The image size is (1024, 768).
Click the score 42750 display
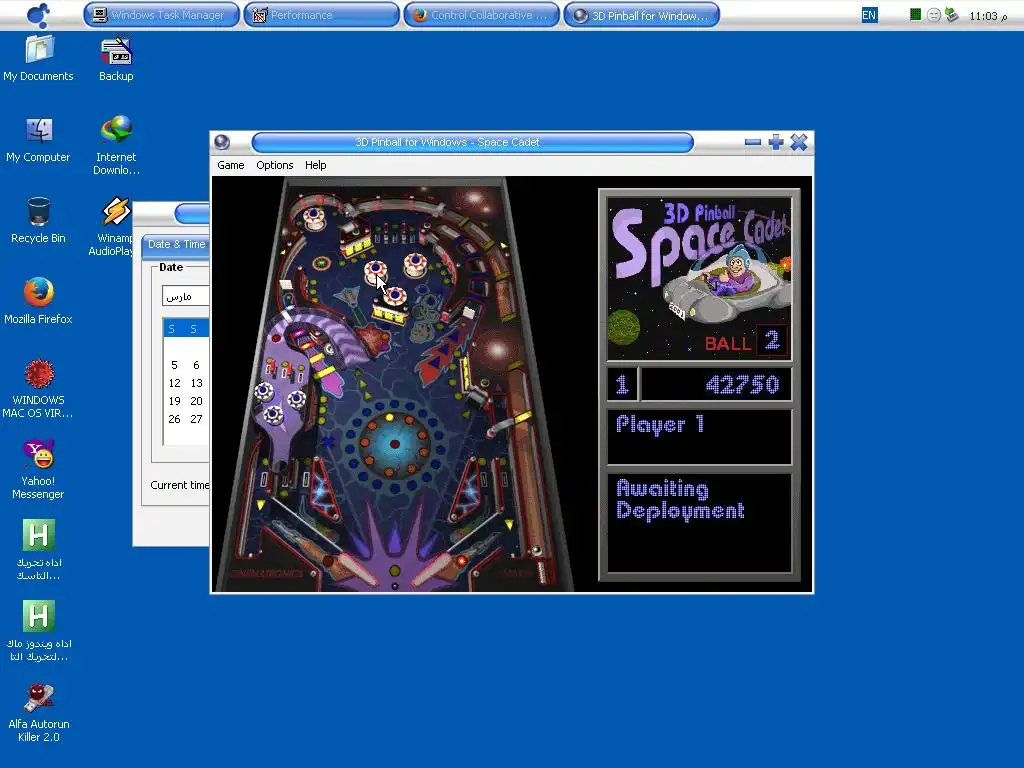716,384
